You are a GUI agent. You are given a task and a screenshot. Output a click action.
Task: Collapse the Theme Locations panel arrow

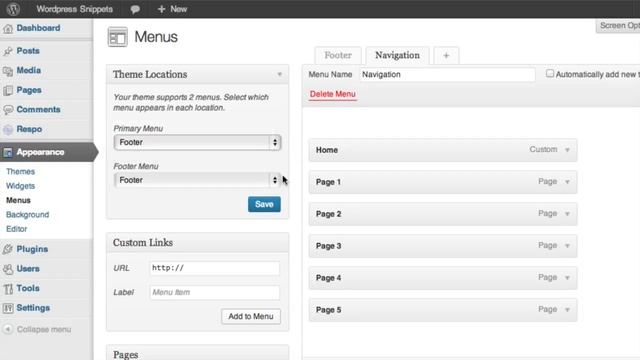coord(280,75)
